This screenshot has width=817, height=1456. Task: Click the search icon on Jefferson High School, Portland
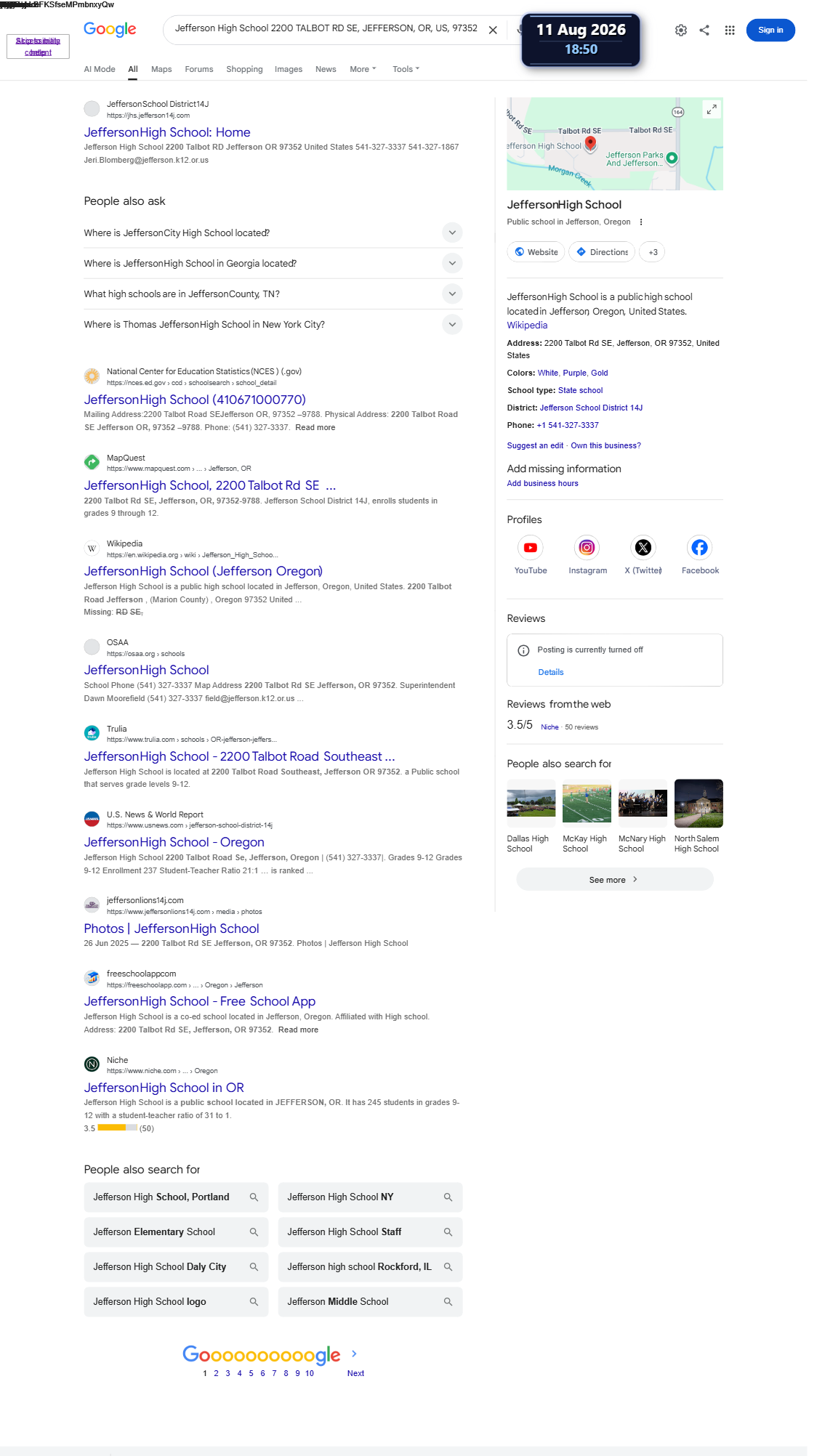[x=254, y=1197]
